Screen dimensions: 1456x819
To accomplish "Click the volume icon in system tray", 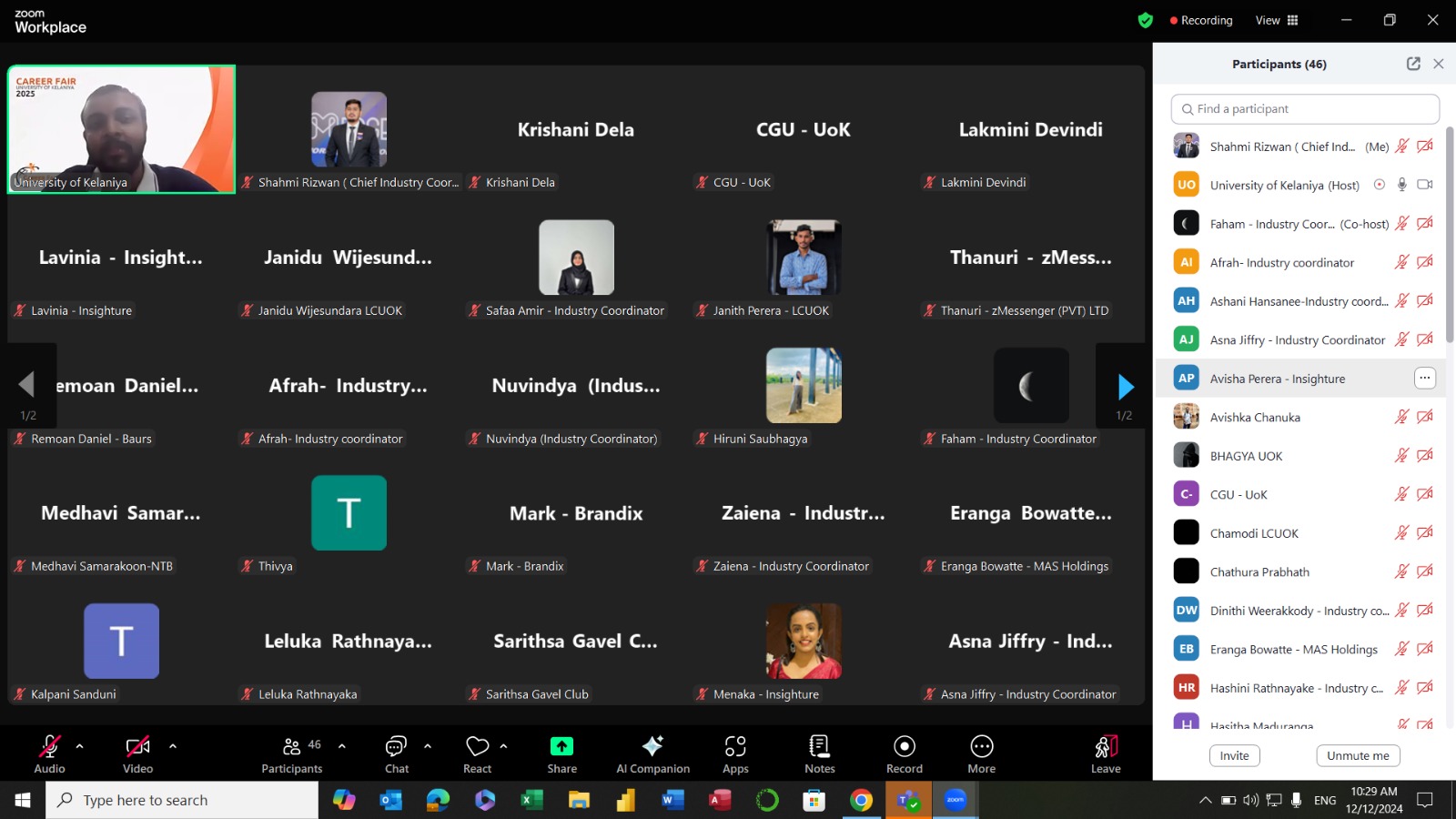I will 1251,801.
